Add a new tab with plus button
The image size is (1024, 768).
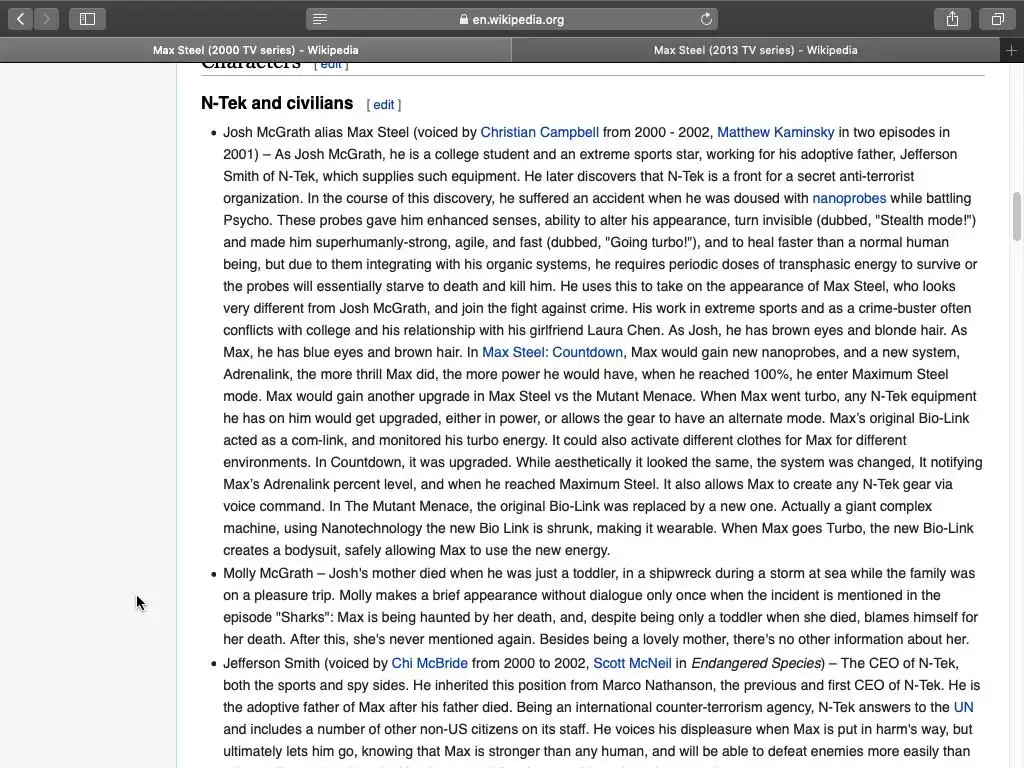(x=1011, y=50)
